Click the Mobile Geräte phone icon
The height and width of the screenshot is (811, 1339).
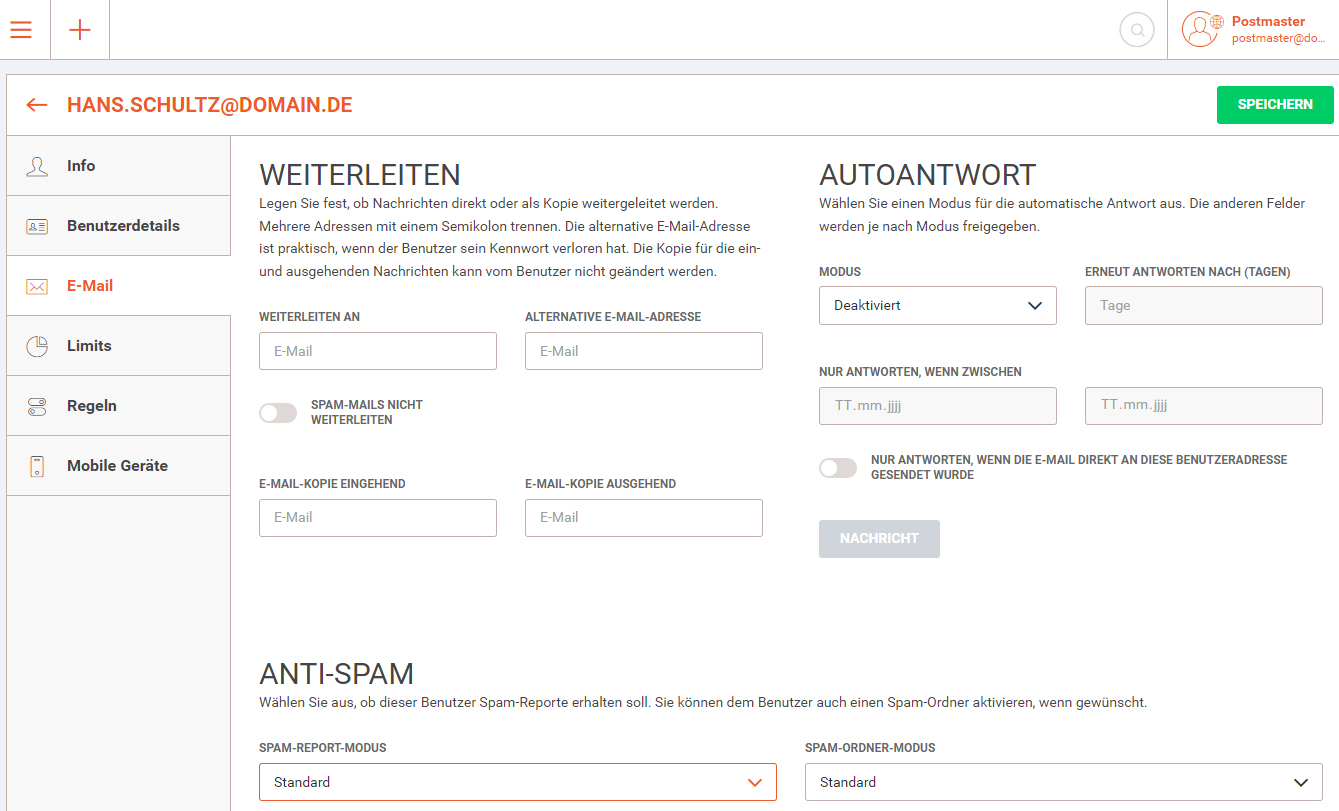(37, 466)
